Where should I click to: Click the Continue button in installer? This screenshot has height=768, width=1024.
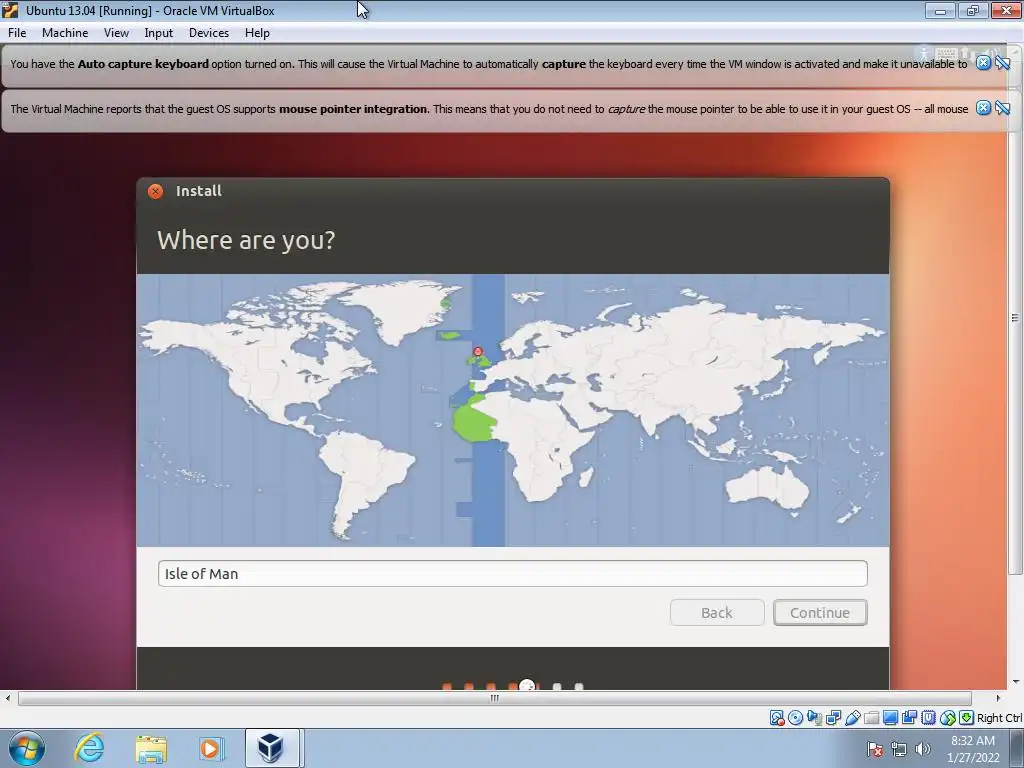click(820, 613)
